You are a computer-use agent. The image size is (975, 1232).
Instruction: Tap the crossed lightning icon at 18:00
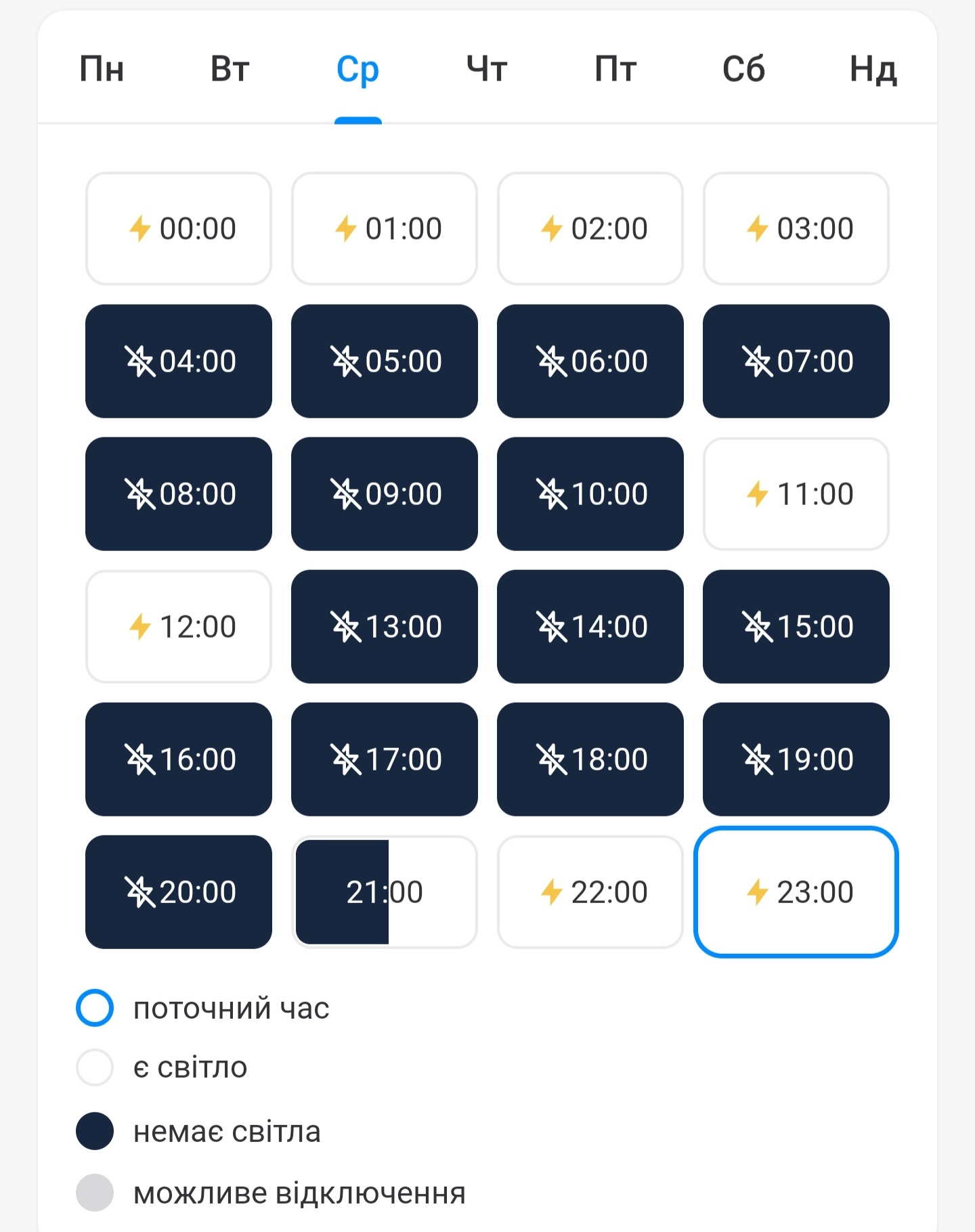click(x=552, y=759)
